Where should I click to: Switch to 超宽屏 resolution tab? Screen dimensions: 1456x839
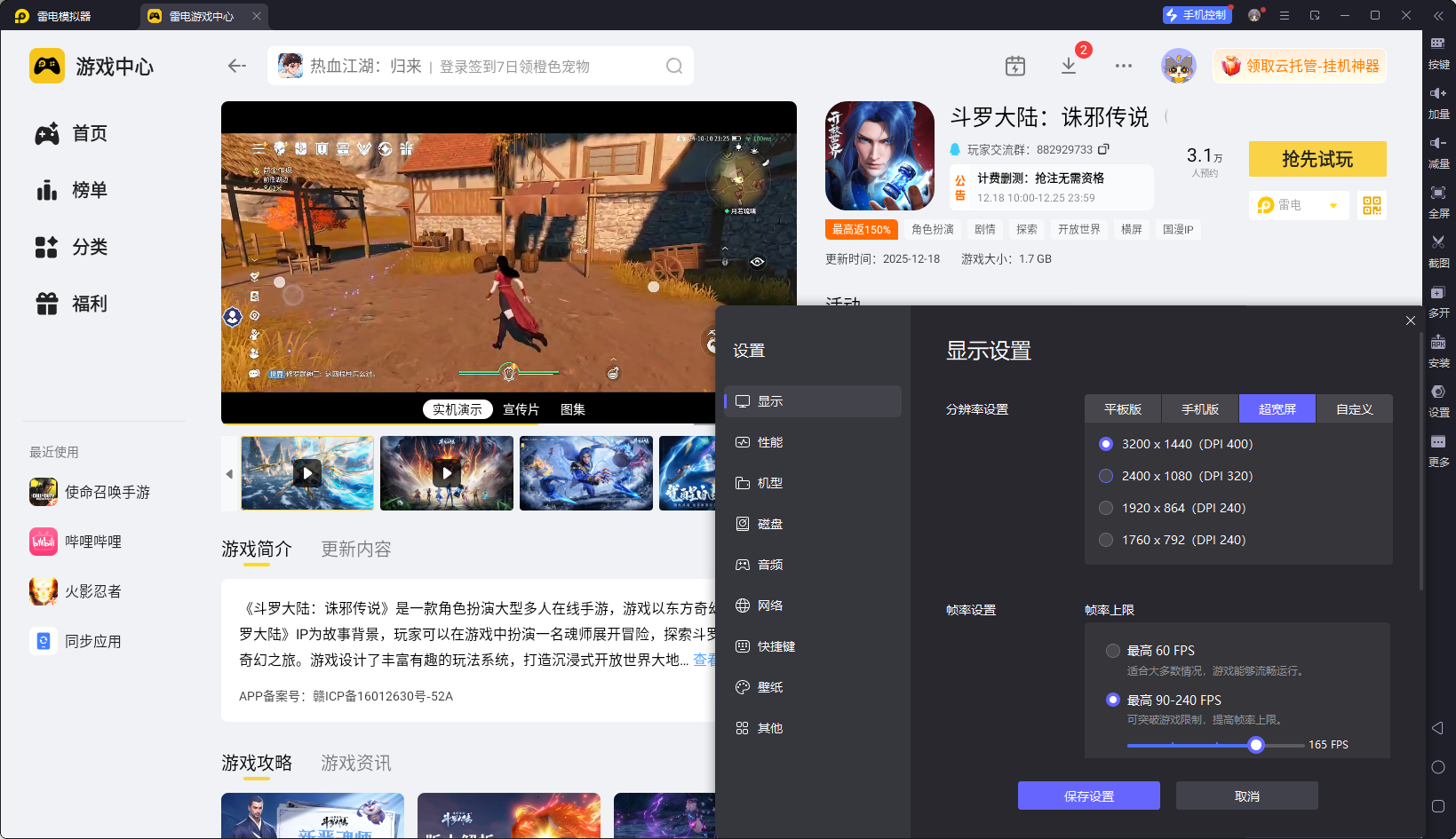[1277, 409]
